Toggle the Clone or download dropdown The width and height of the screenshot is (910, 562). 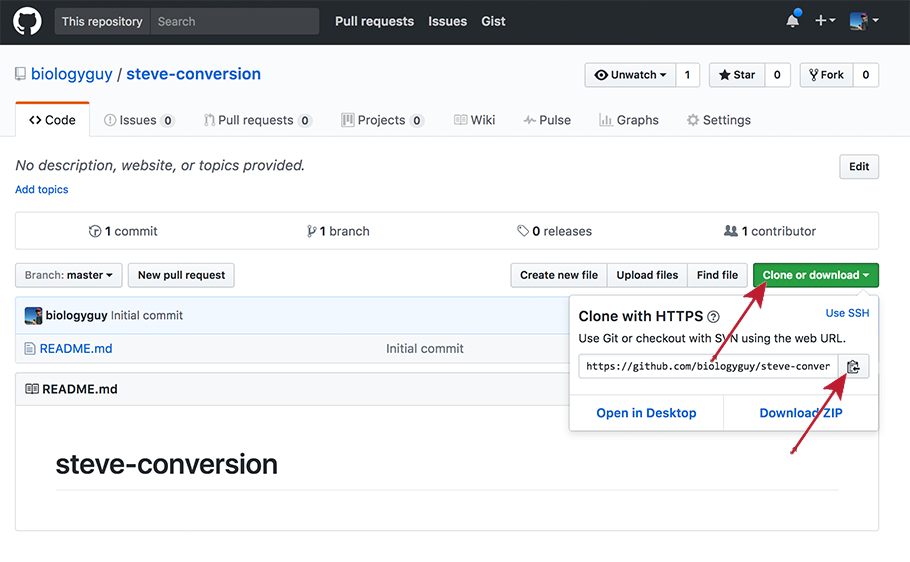pos(816,275)
